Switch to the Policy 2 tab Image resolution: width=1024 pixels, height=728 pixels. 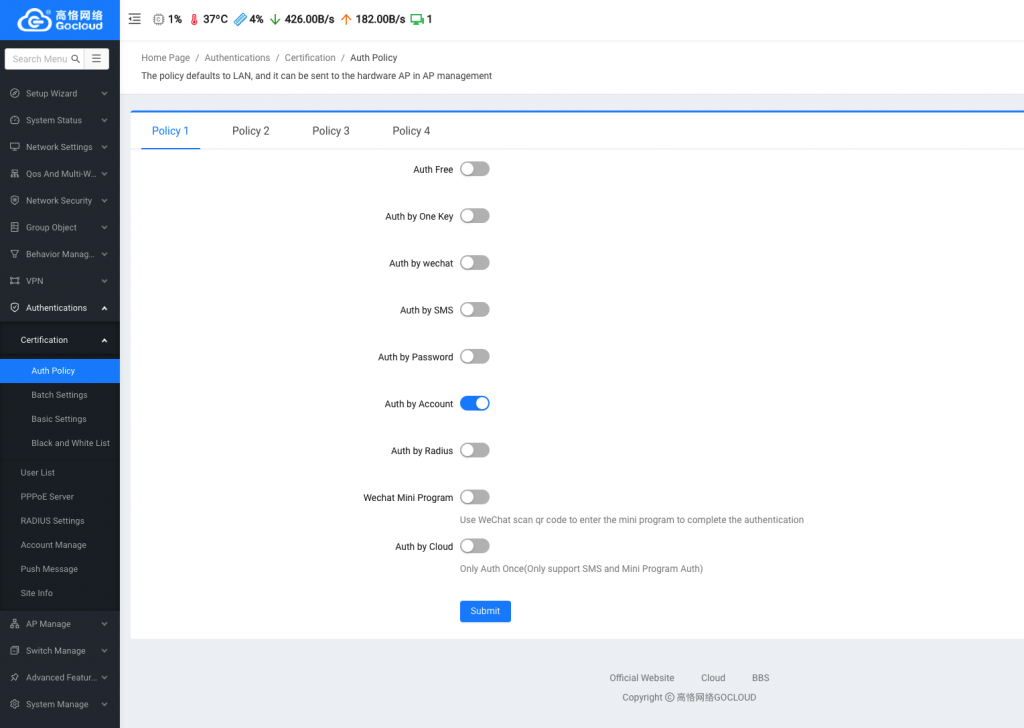pos(250,131)
